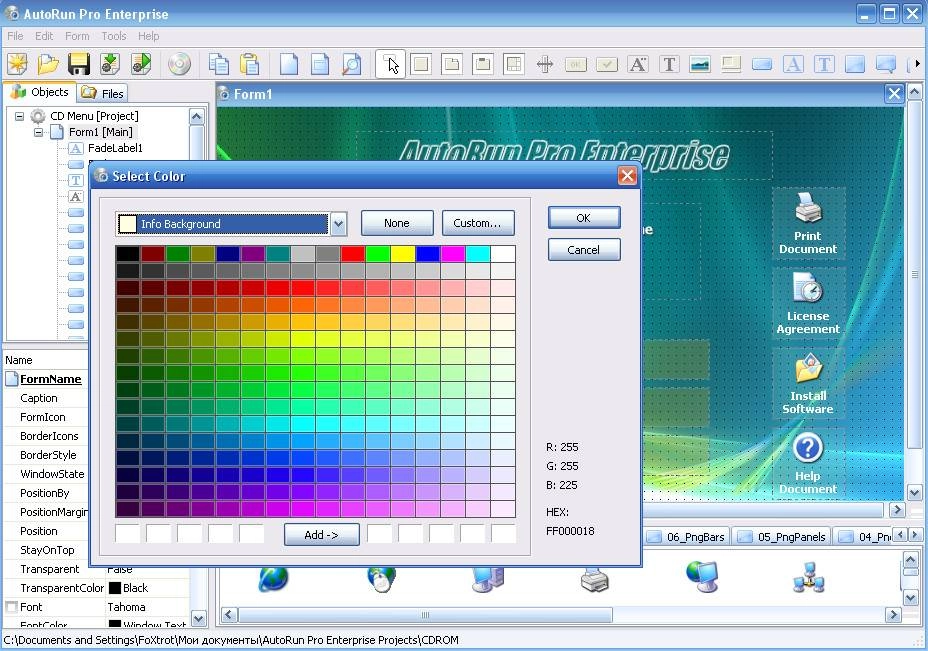This screenshot has height=651, width=928.
Task: Open the Tools menu
Action: point(114,36)
